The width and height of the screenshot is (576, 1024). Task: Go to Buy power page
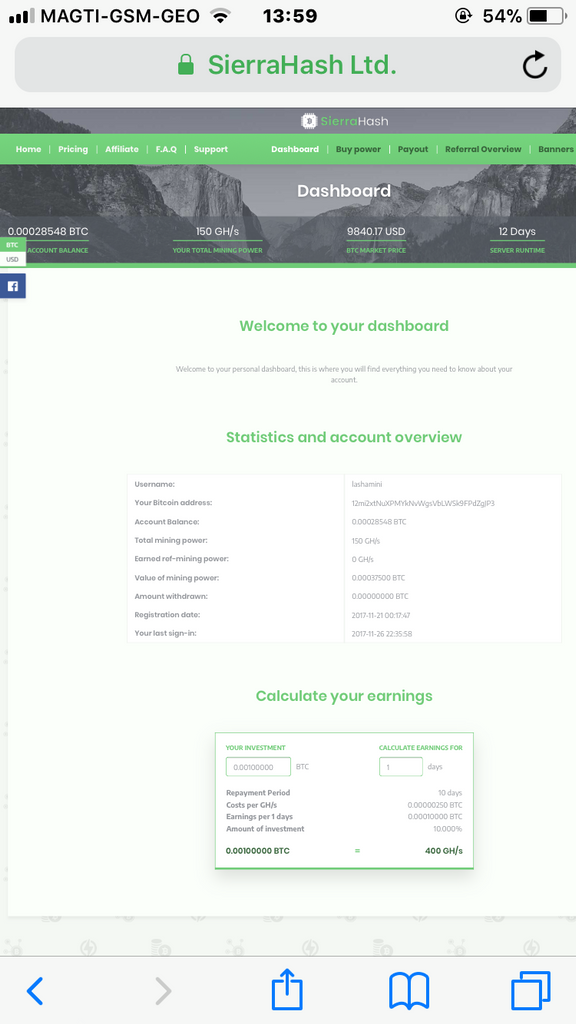click(x=359, y=149)
